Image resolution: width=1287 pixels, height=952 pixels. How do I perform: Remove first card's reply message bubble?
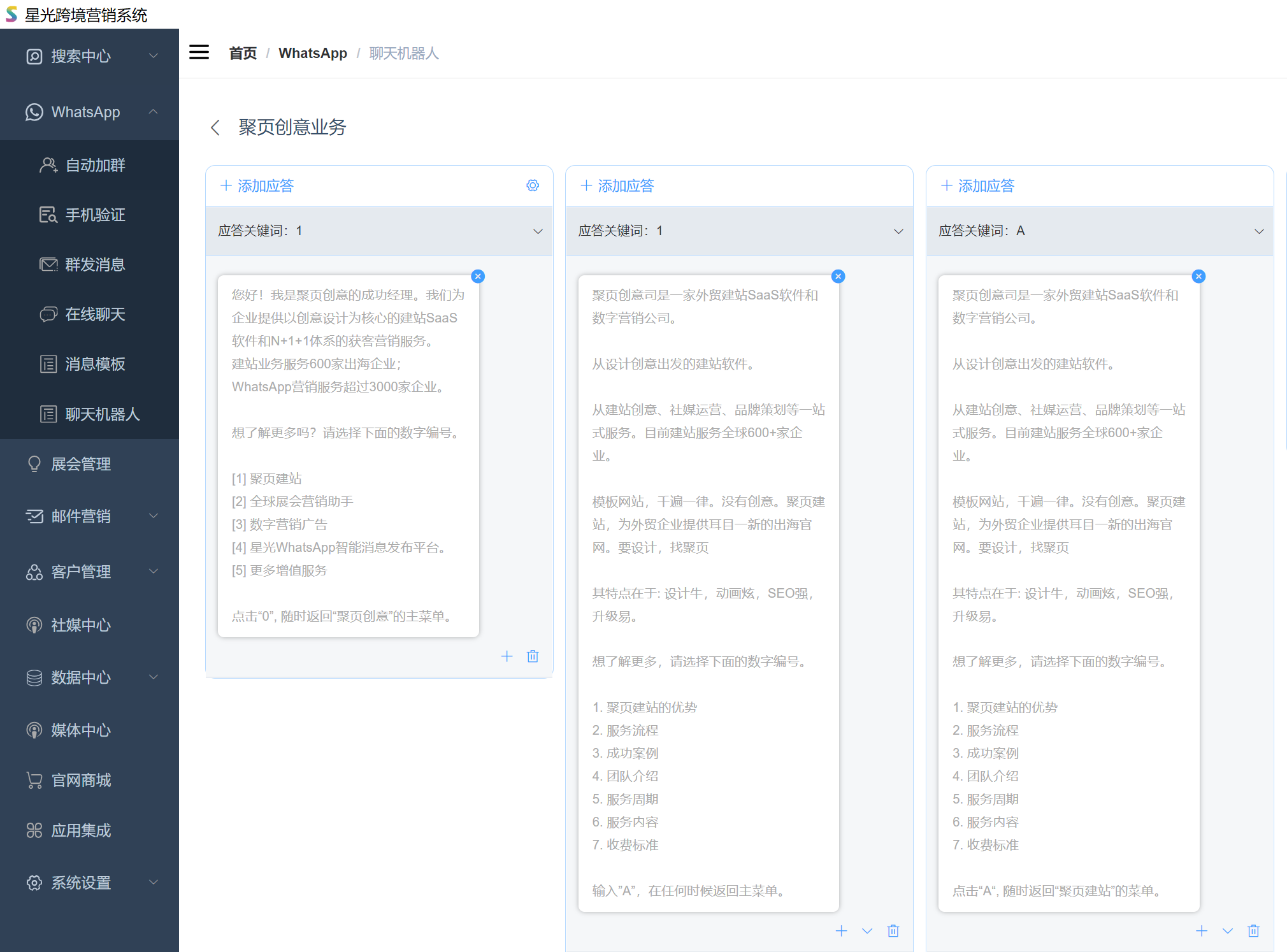pyautogui.click(x=478, y=276)
